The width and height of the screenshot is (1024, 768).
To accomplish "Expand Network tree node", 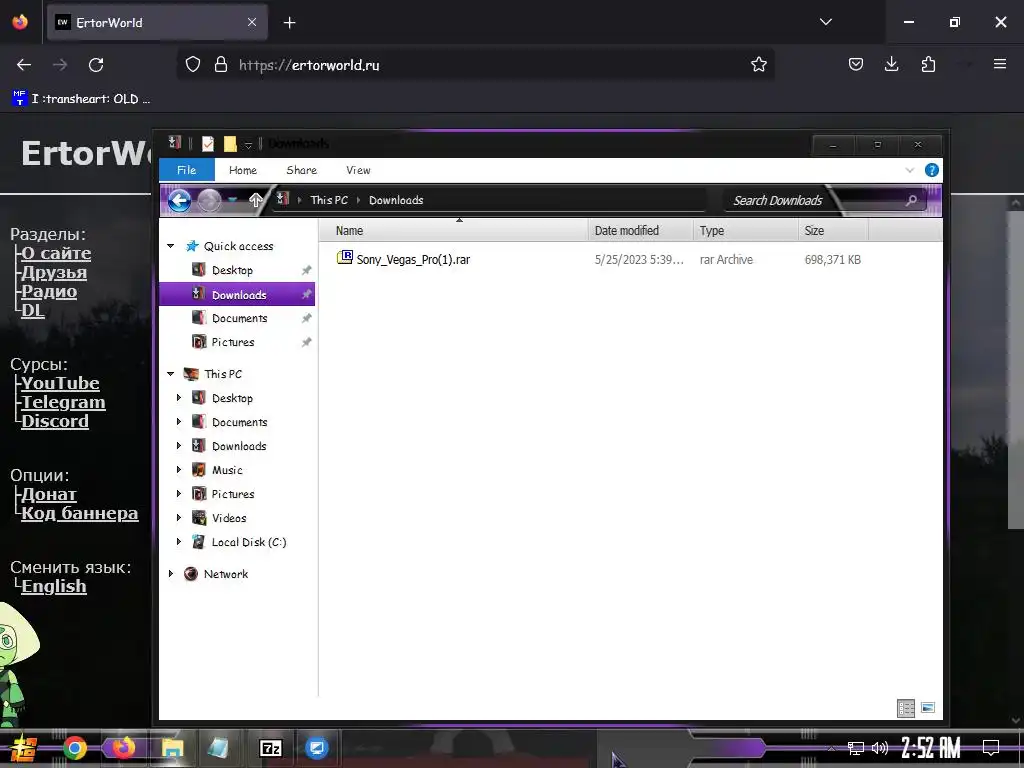I will (x=170, y=573).
